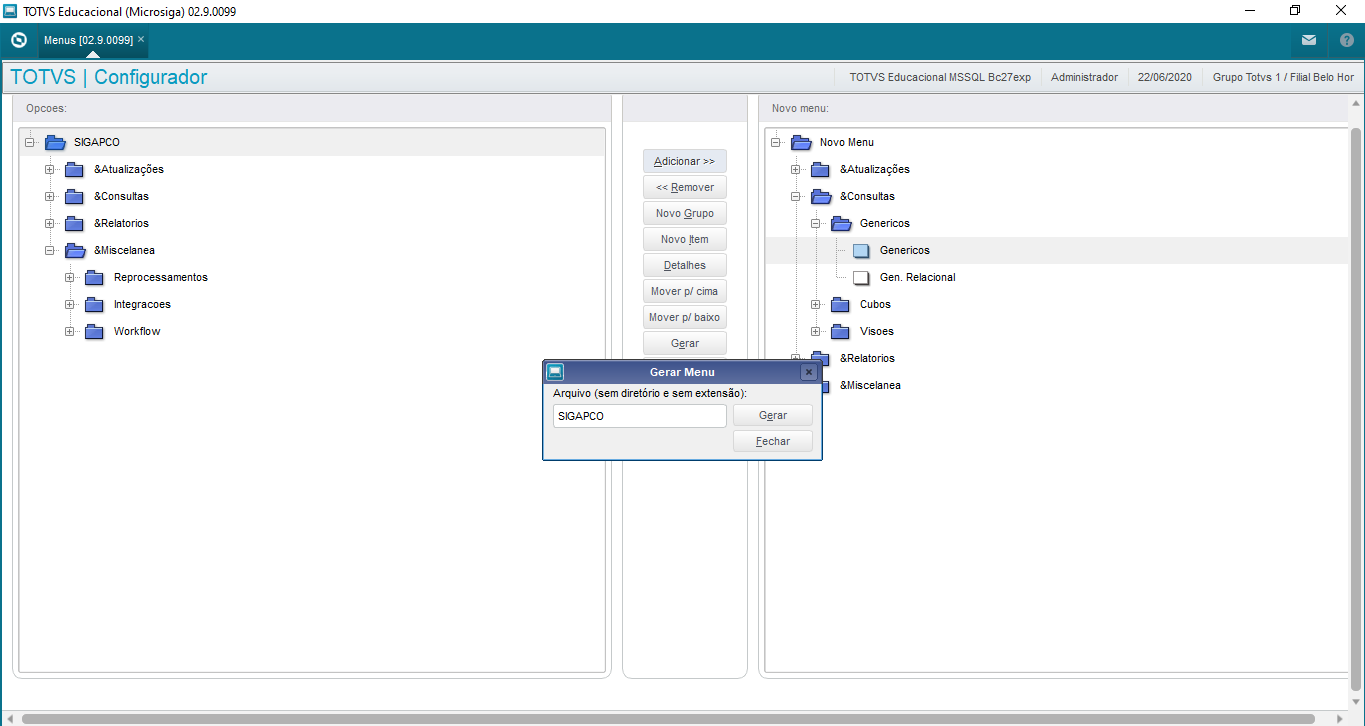Click the Integracoes folder icon
The image size is (1365, 726).
[x=95, y=304]
